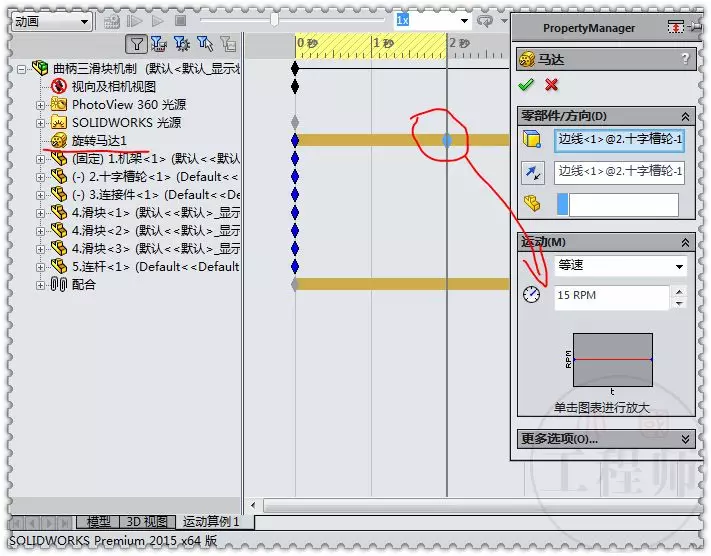Select the 配合 mates paperclip icon
Image resolution: width=711 pixels, height=556 pixels.
tap(59, 284)
